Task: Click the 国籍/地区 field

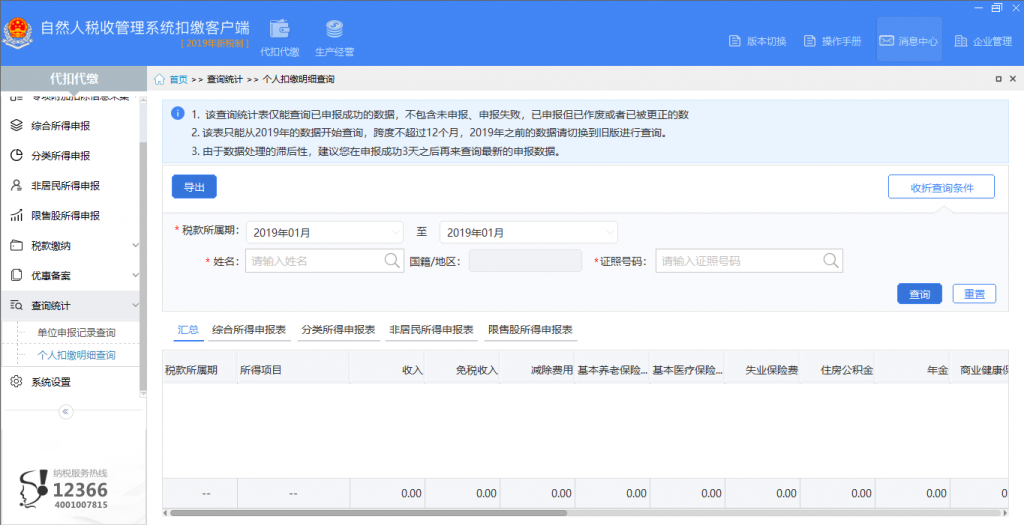Action: [x=525, y=261]
